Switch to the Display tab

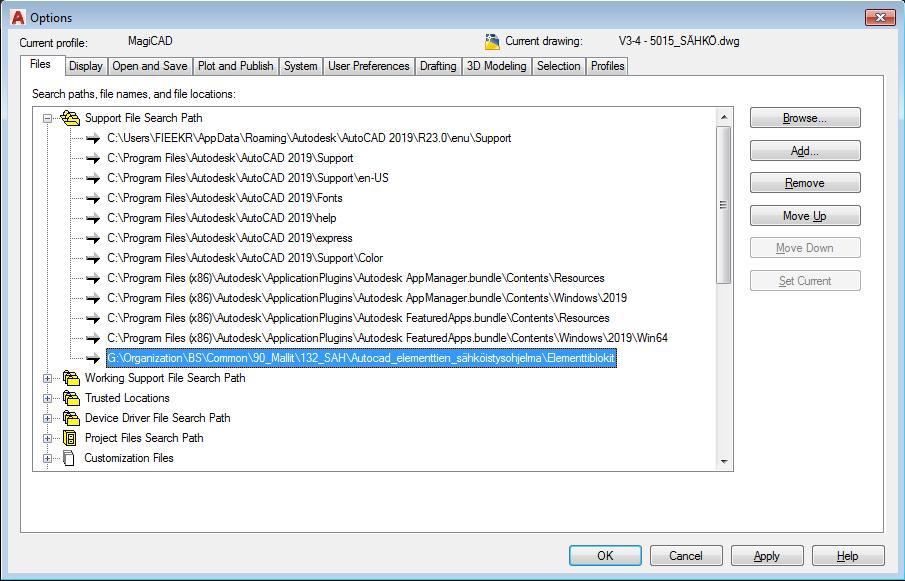point(85,66)
